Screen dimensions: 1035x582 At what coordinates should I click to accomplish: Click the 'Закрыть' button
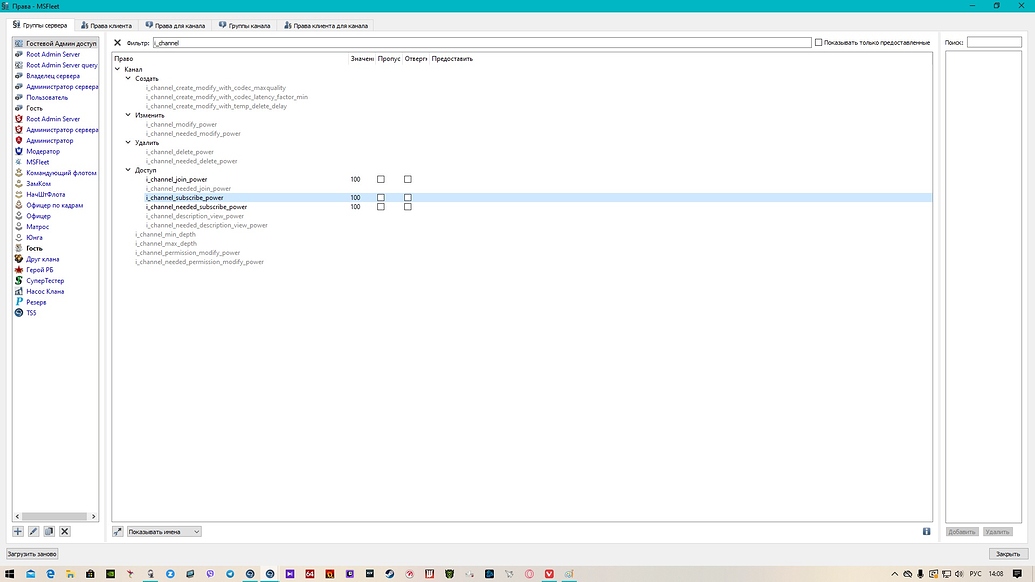click(1006, 553)
